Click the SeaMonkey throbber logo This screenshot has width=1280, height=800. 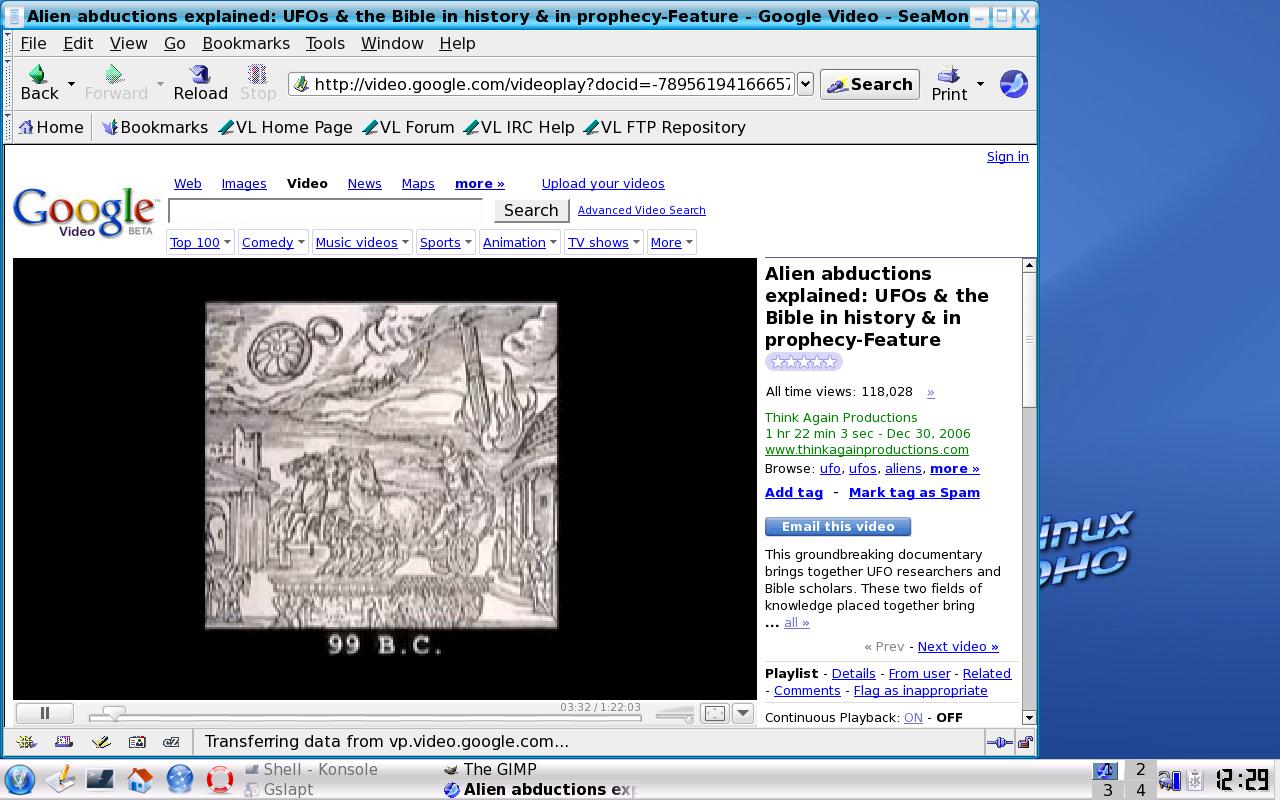1013,84
